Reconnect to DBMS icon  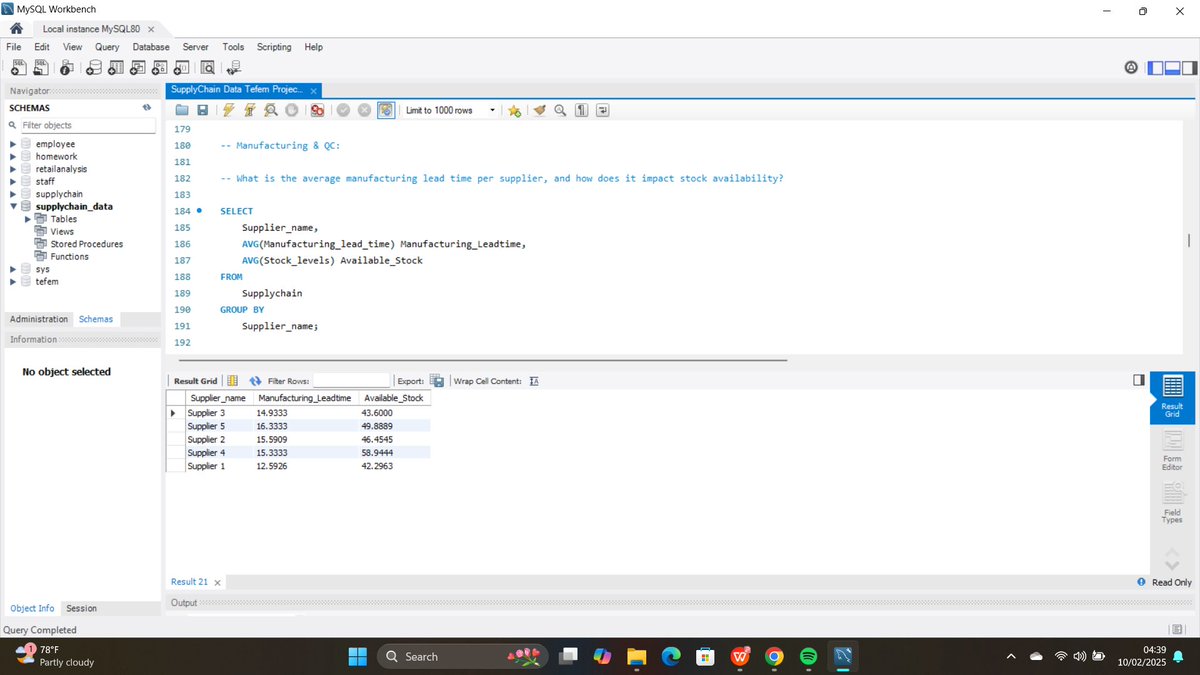click(235, 68)
